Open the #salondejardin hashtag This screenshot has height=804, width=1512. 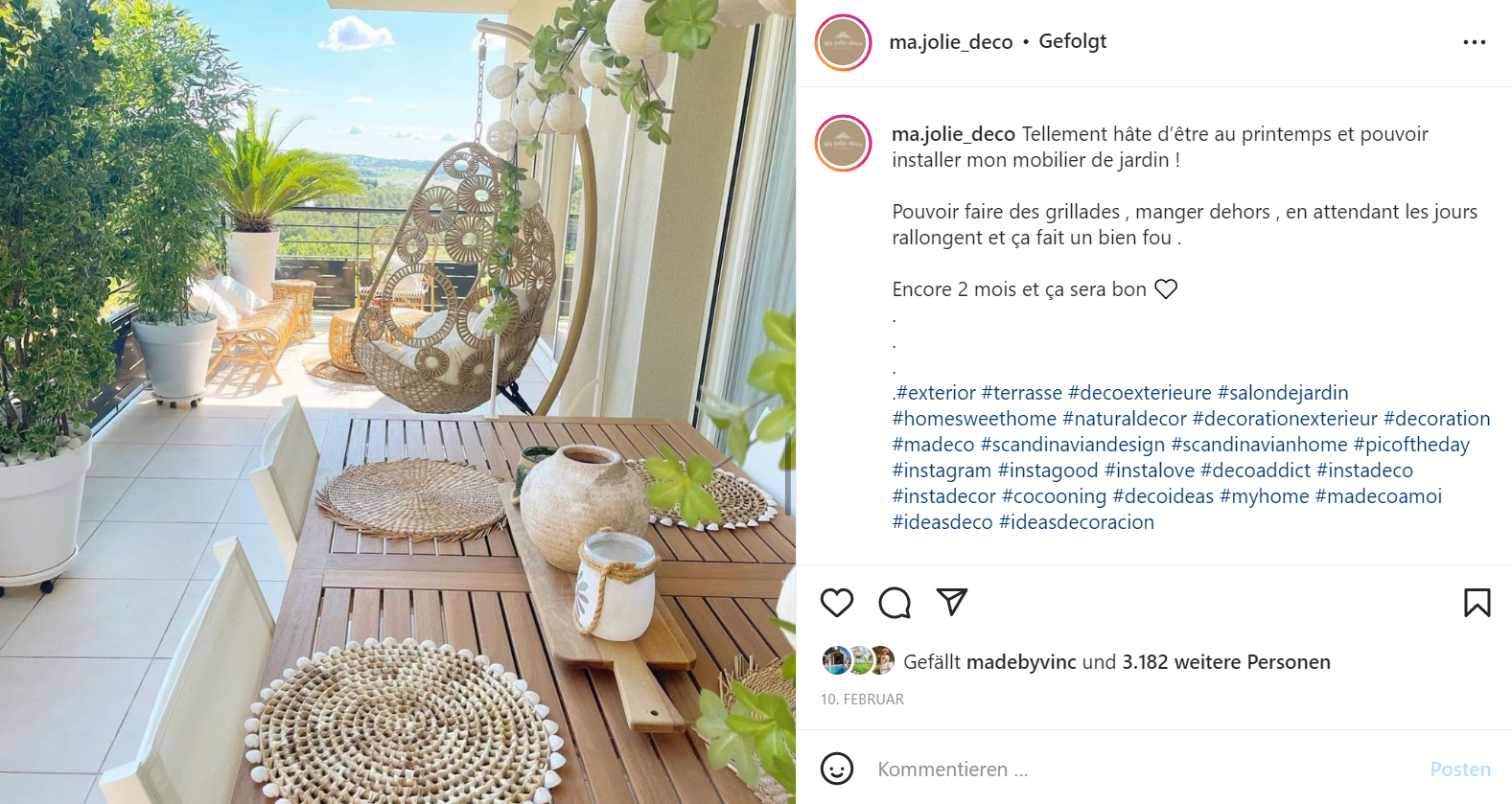tap(1283, 393)
